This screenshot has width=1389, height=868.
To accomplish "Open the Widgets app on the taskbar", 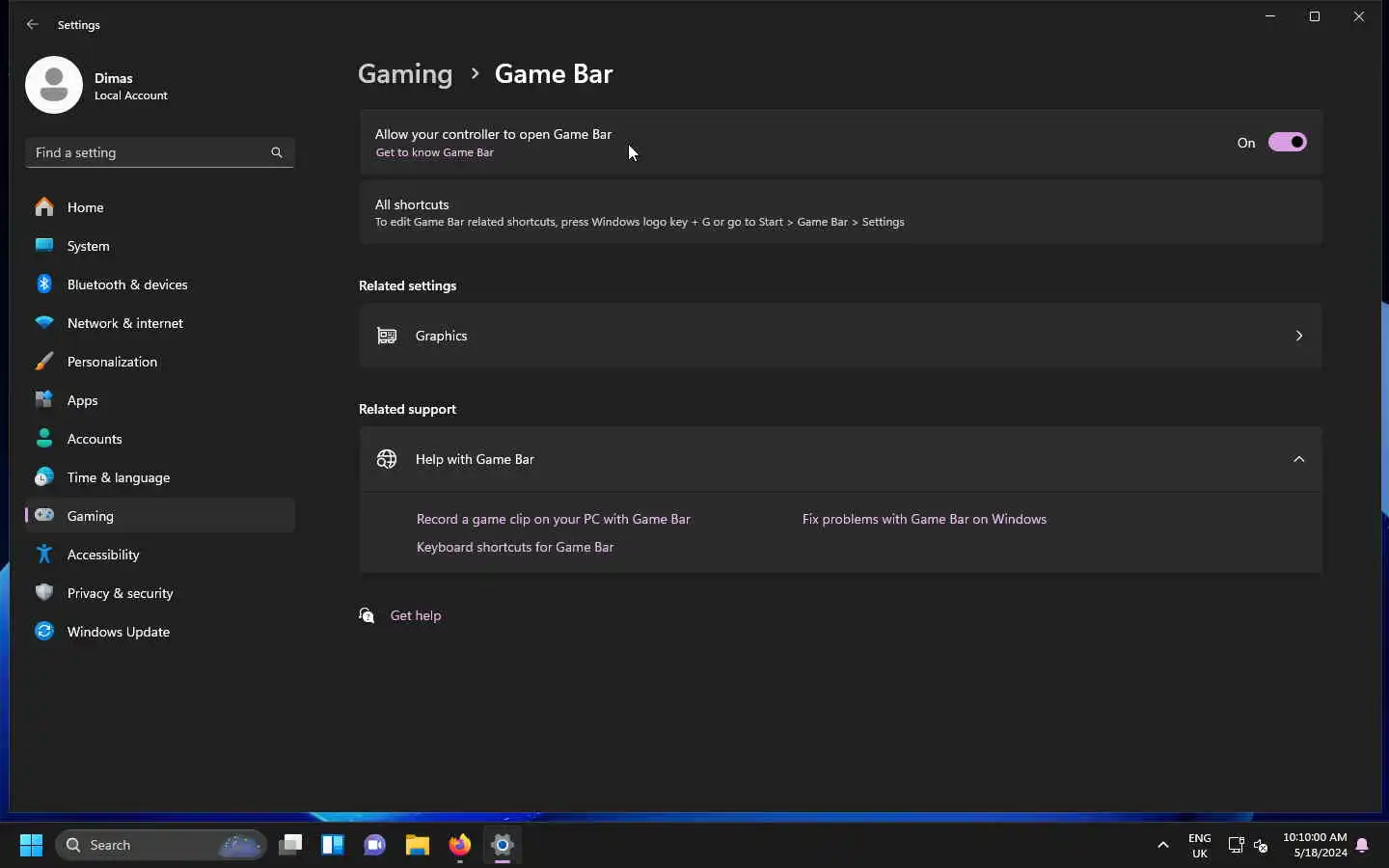I will click(333, 845).
